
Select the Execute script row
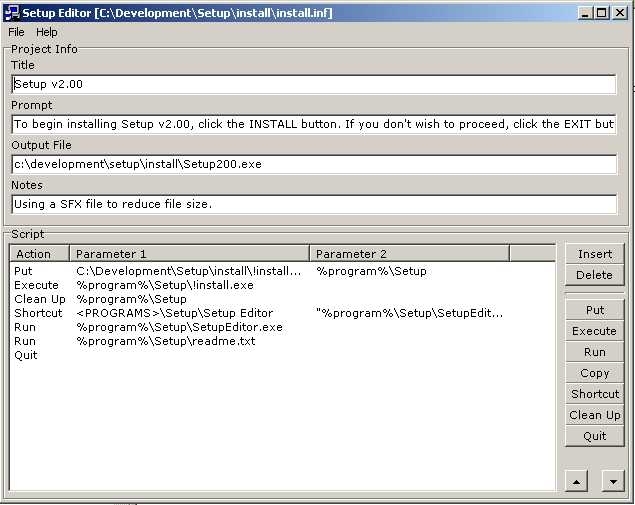click(282, 285)
